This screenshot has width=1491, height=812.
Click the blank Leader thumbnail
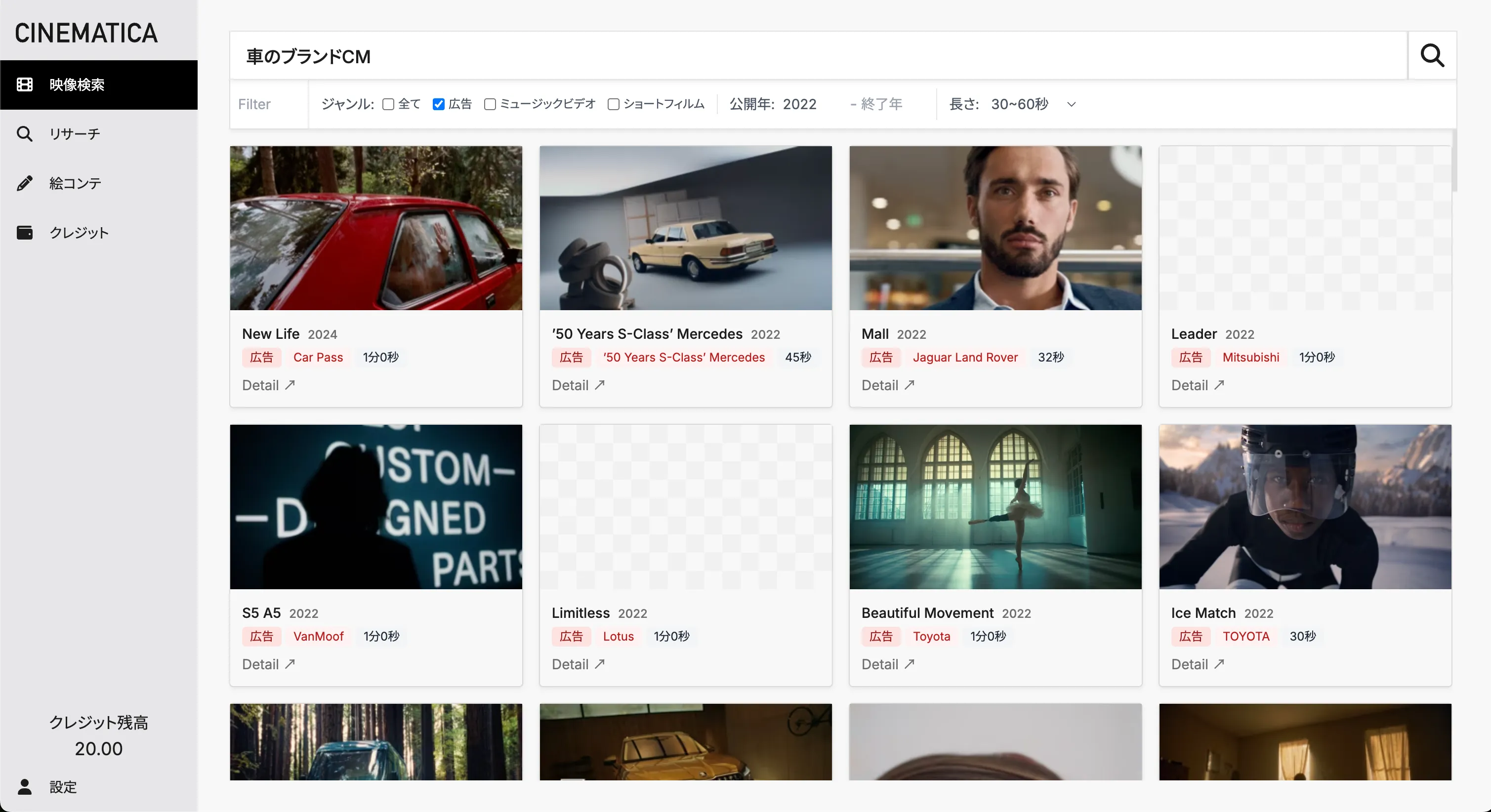click(1305, 228)
